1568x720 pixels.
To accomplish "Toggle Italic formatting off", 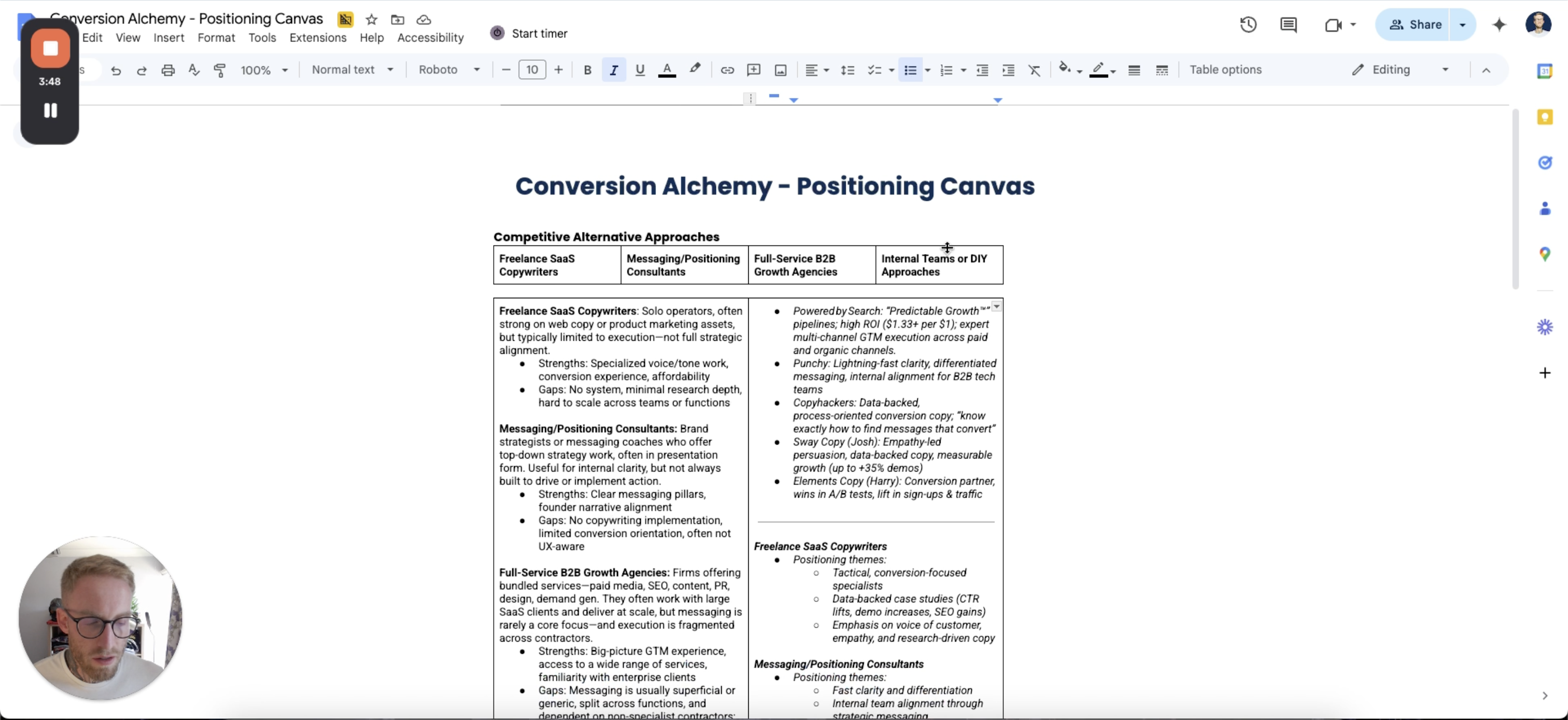I will click(x=613, y=70).
